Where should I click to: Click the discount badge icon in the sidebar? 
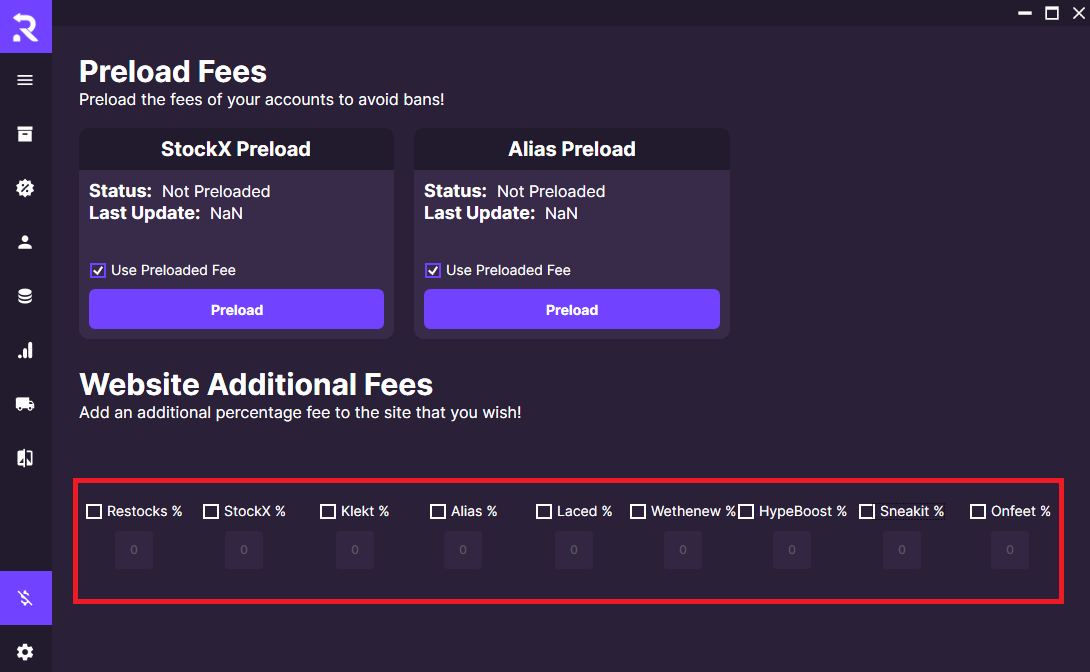click(x=25, y=188)
